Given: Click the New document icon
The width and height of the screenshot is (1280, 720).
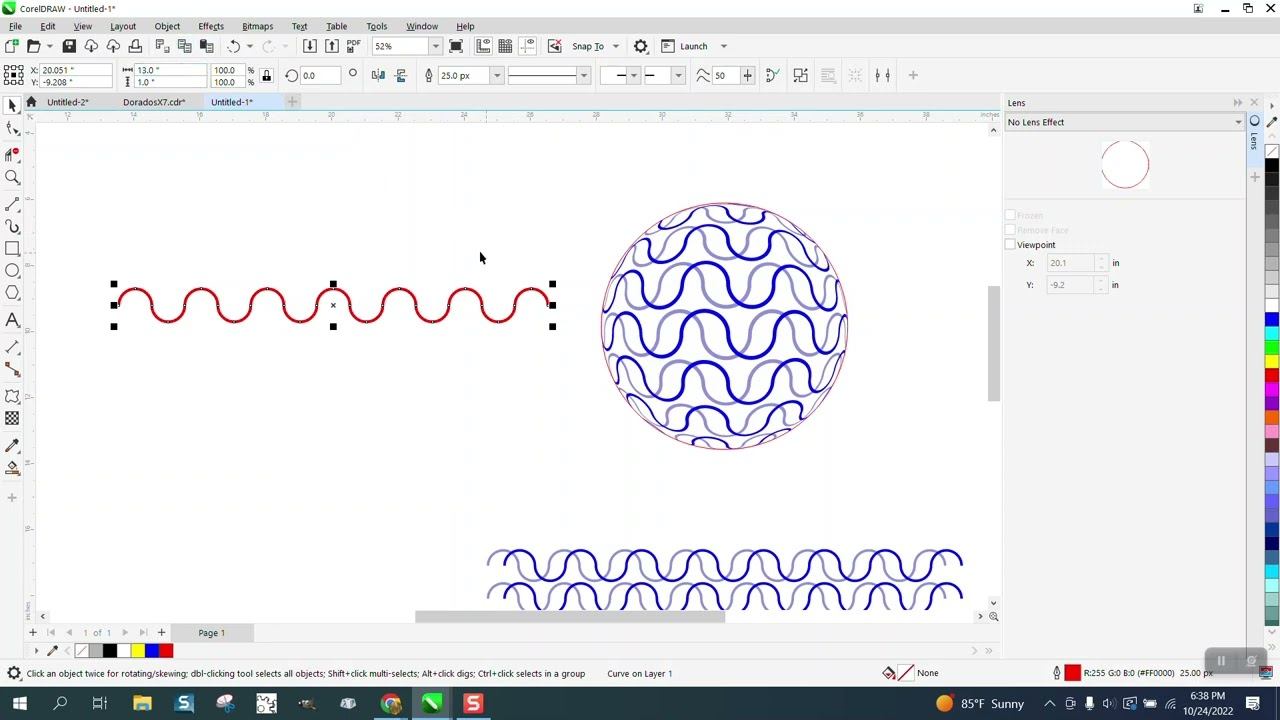Looking at the screenshot, I should click(11, 46).
